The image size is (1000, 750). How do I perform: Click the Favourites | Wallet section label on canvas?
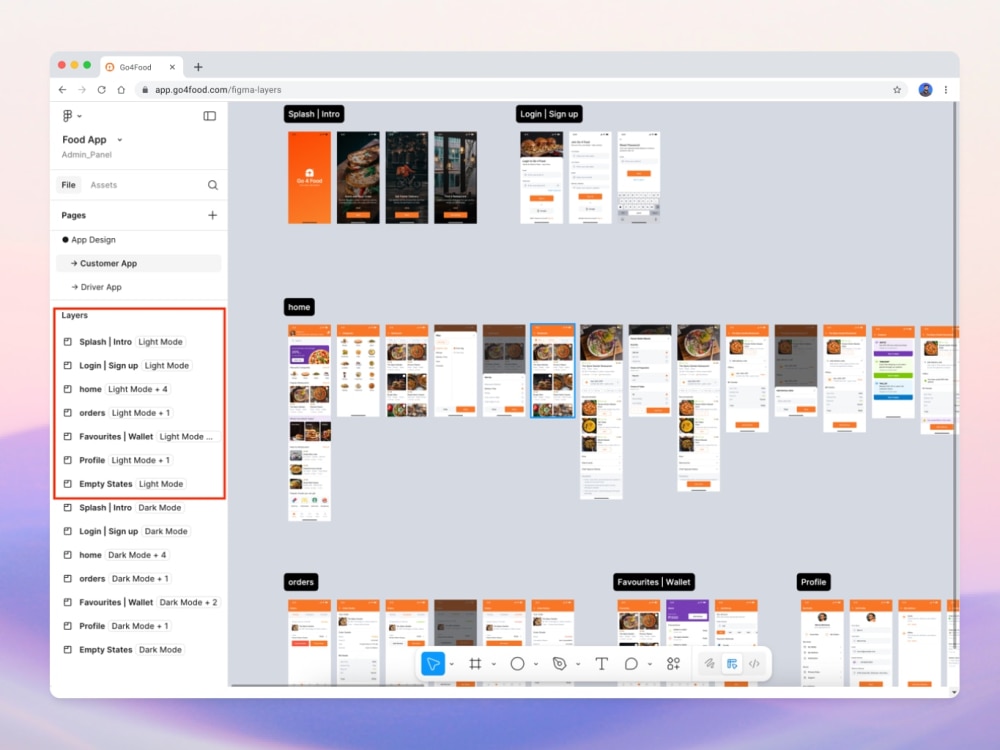tap(654, 582)
